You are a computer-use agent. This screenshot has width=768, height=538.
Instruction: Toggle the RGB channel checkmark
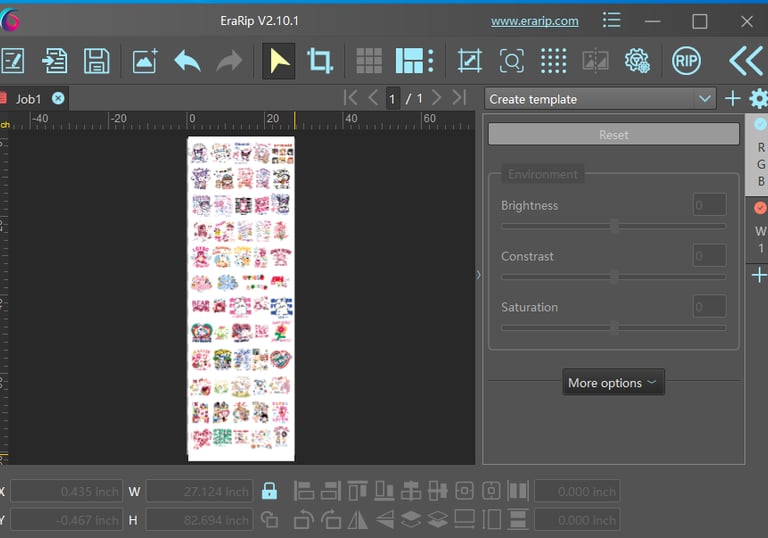(x=760, y=125)
